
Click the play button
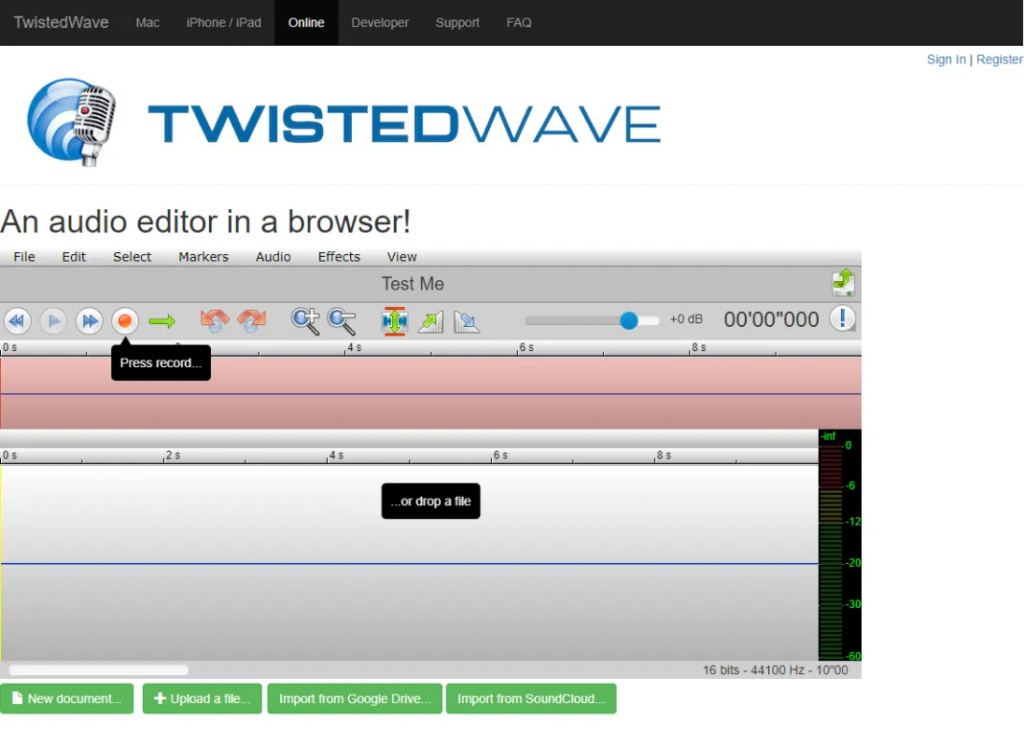pyautogui.click(x=54, y=321)
